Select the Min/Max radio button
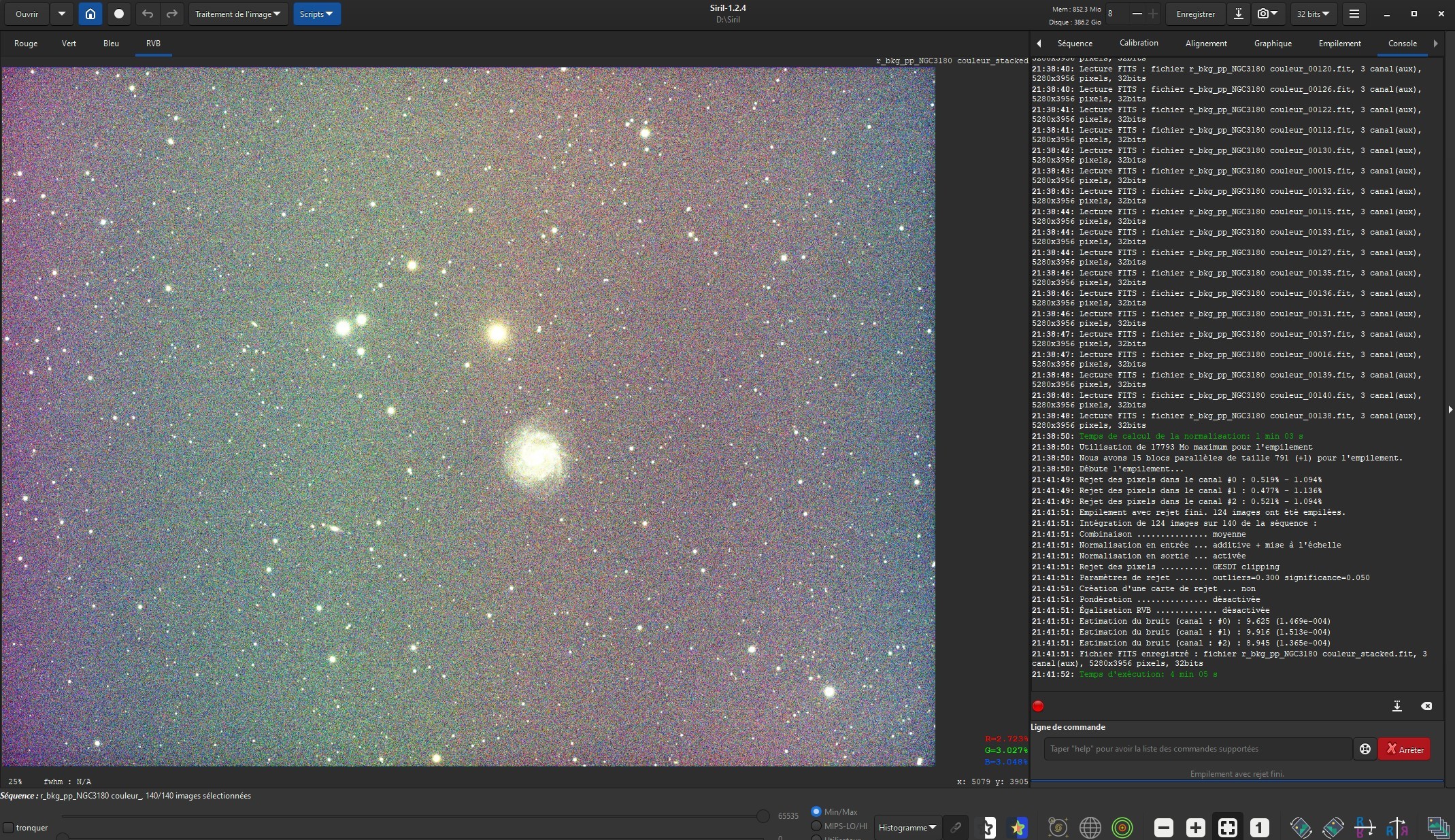 tap(816, 811)
